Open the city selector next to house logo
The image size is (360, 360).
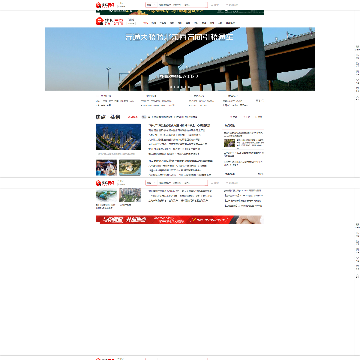(132, 21)
